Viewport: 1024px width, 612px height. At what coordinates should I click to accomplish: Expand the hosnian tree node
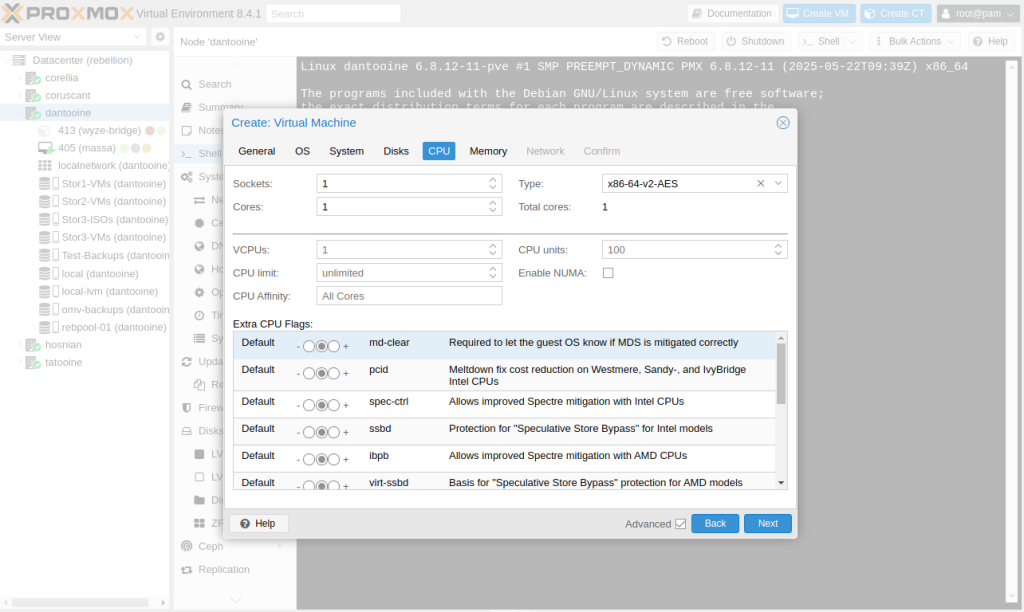point(20,345)
